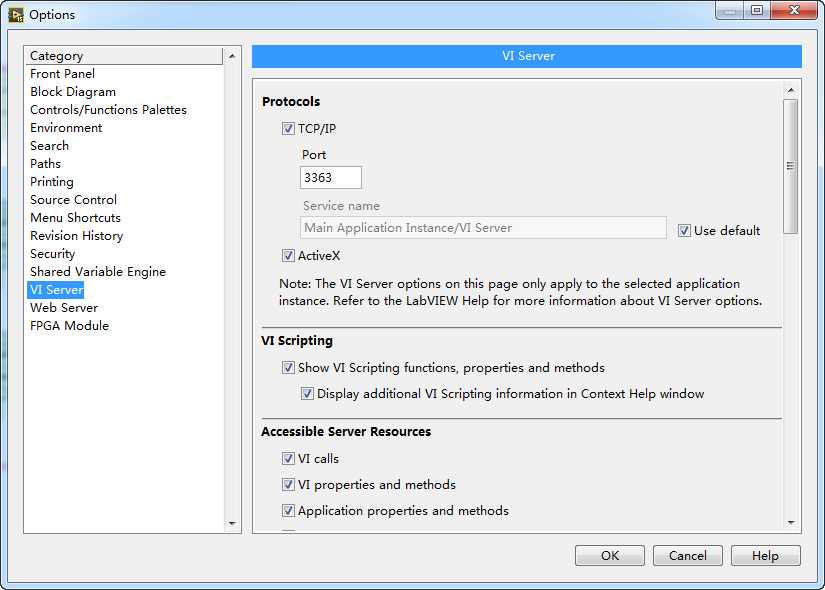
Task: Select the Menu Shortcuts category
Action: (x=75, y=217)
